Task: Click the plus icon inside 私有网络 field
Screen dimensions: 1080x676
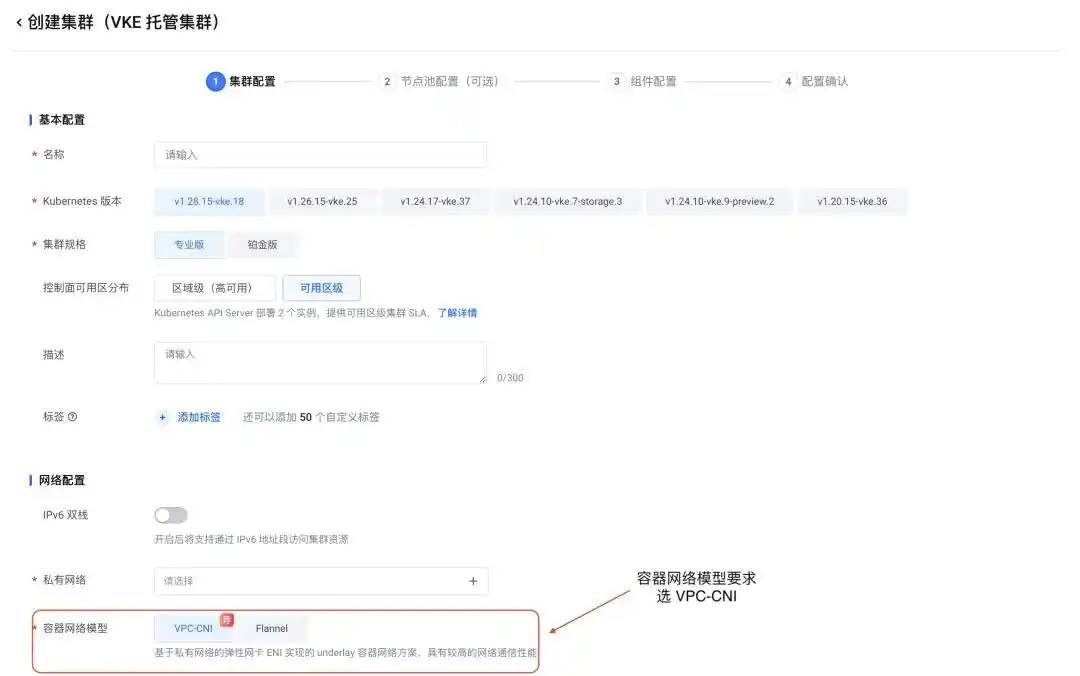Action: coord(472,580)
